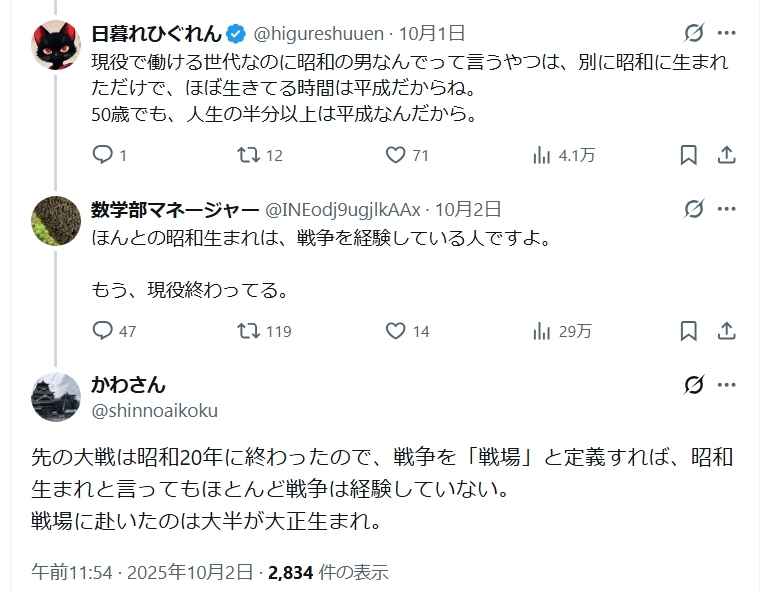
Task: Like the post with 71 likes
Action: (x=396, y=155)
